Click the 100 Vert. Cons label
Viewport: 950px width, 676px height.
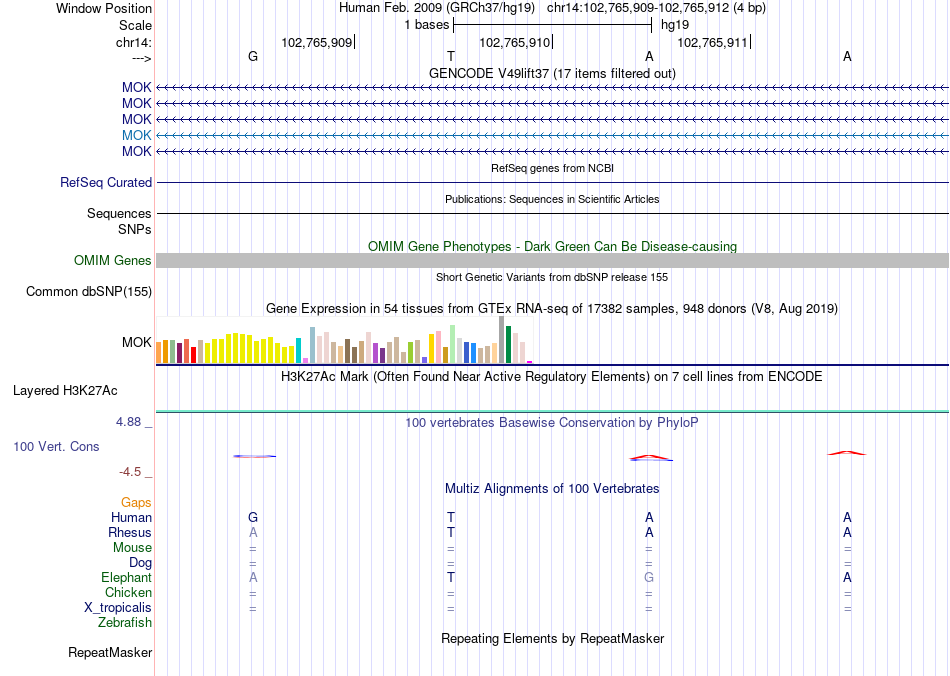point(56,446)
